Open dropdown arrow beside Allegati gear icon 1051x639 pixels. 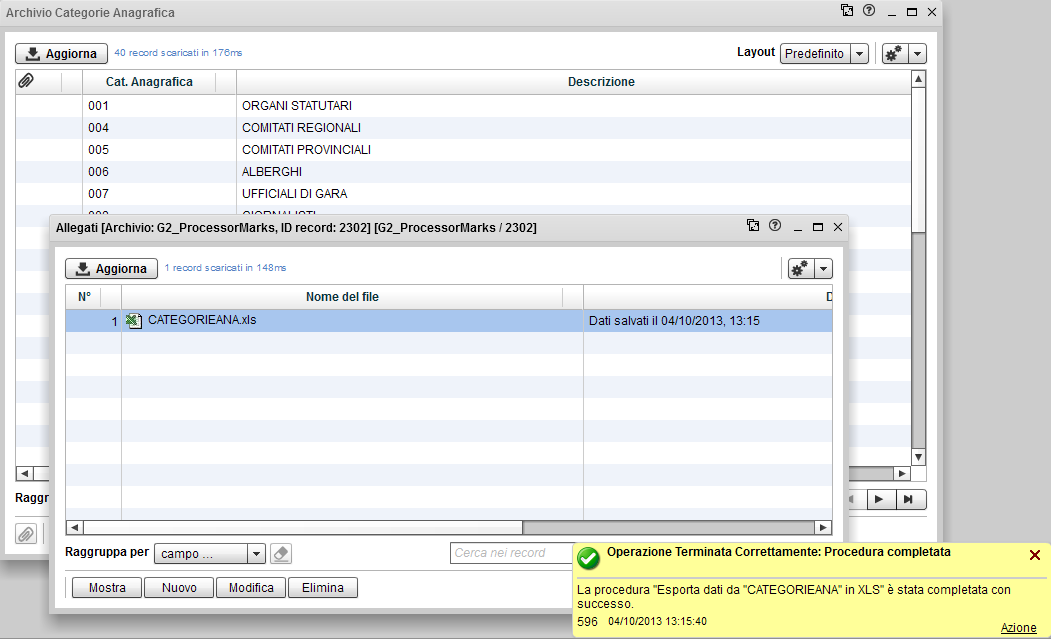click(x=823, y=268)
